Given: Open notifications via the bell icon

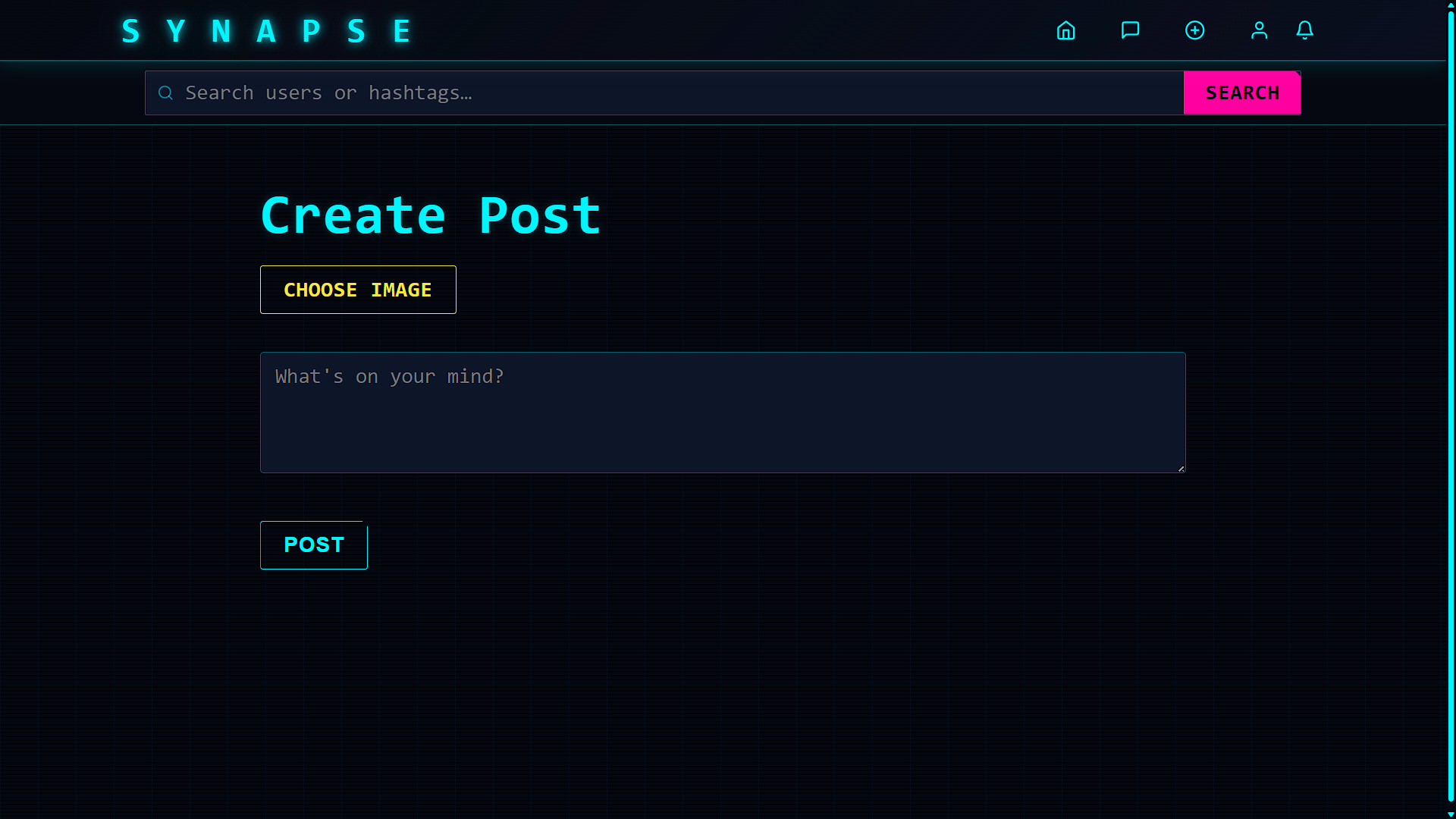Looking at the screenshot, I should [x=1305, y=30].
